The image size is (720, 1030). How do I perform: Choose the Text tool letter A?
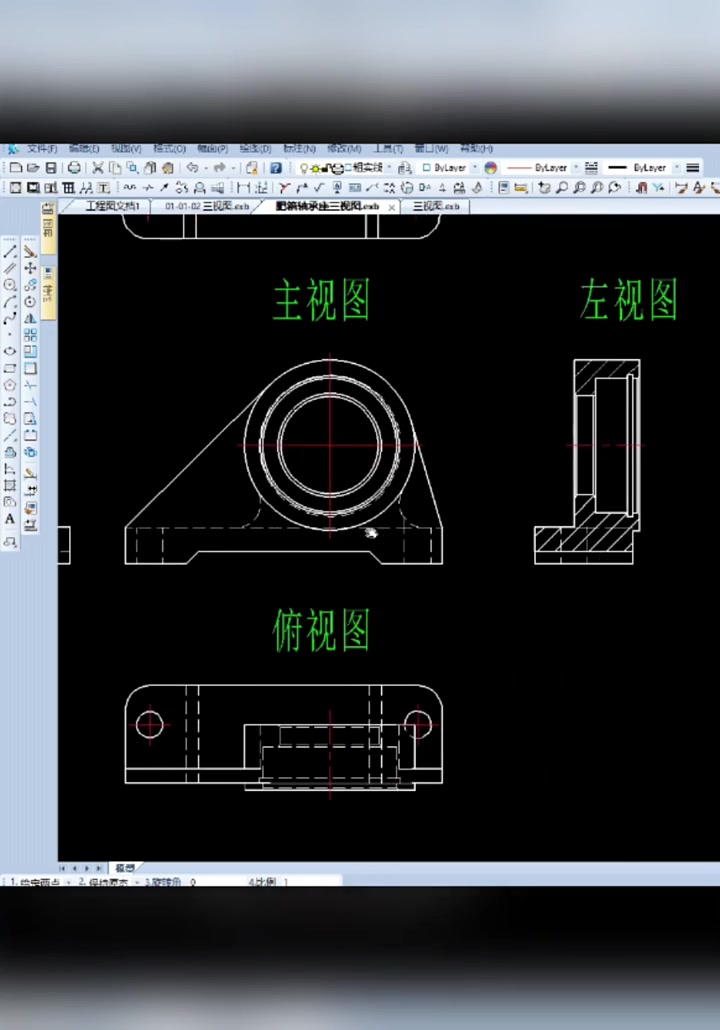pos(10,519)
